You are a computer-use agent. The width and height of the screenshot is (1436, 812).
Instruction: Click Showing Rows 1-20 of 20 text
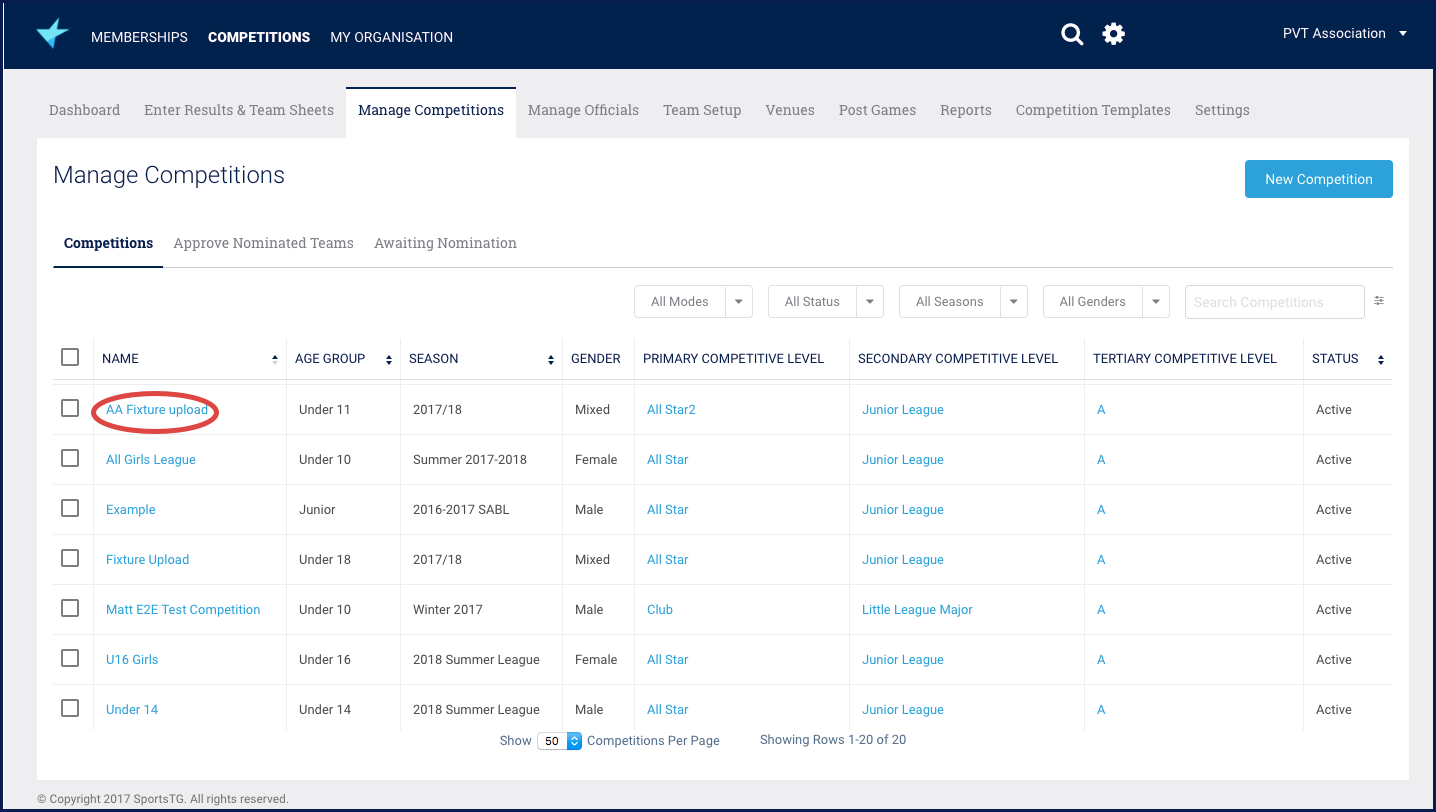click(x=833, y=740)
